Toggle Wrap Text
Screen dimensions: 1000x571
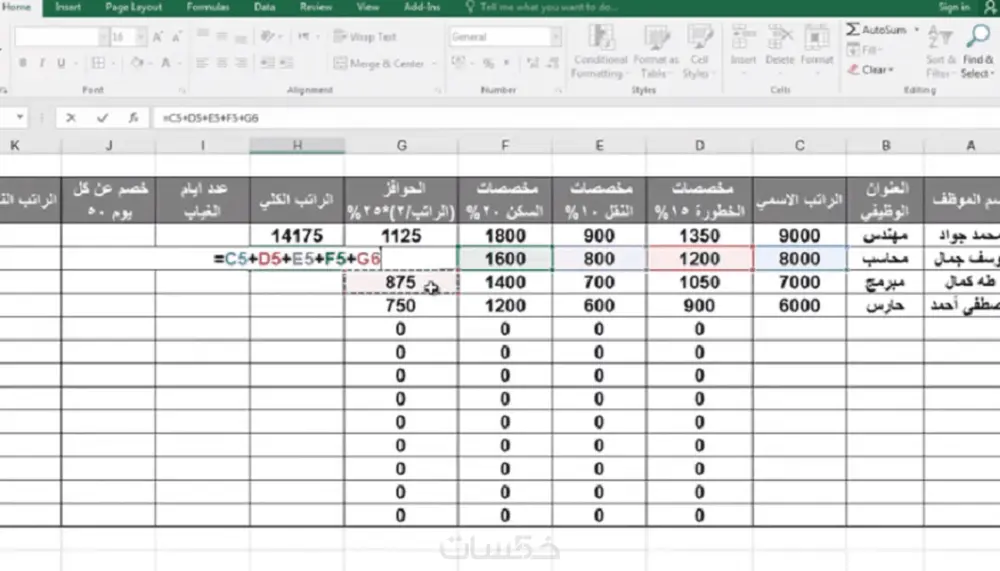click(365, 37)
